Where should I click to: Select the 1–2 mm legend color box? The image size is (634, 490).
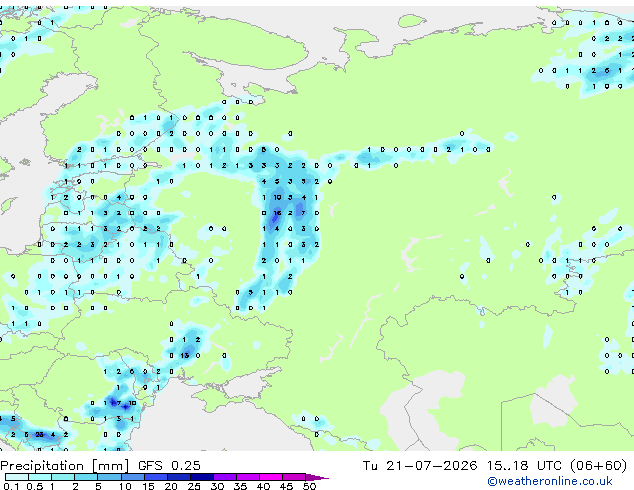click(x=63, y=477)
